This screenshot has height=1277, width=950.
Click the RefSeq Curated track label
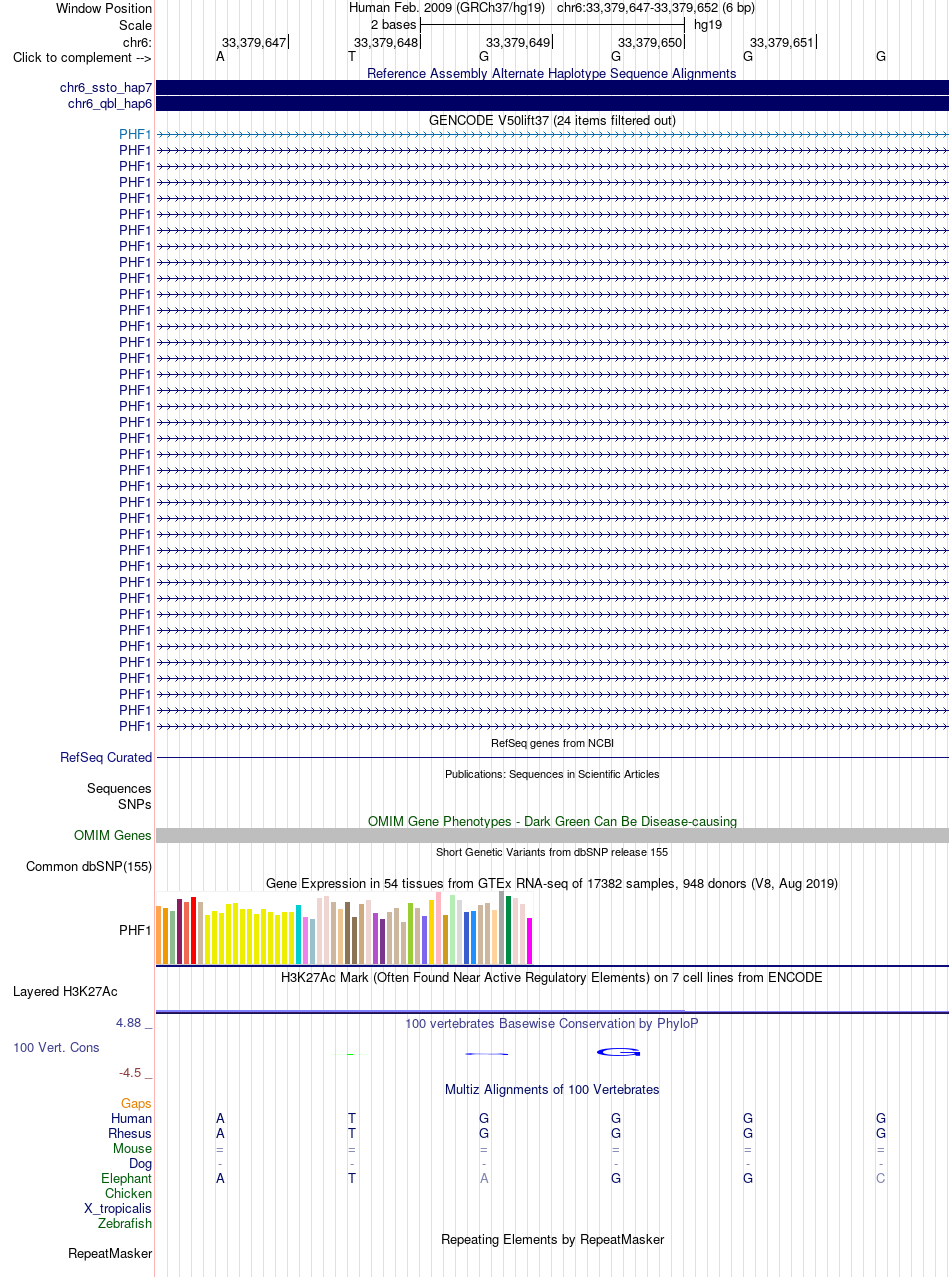click(x=106, y=758)
